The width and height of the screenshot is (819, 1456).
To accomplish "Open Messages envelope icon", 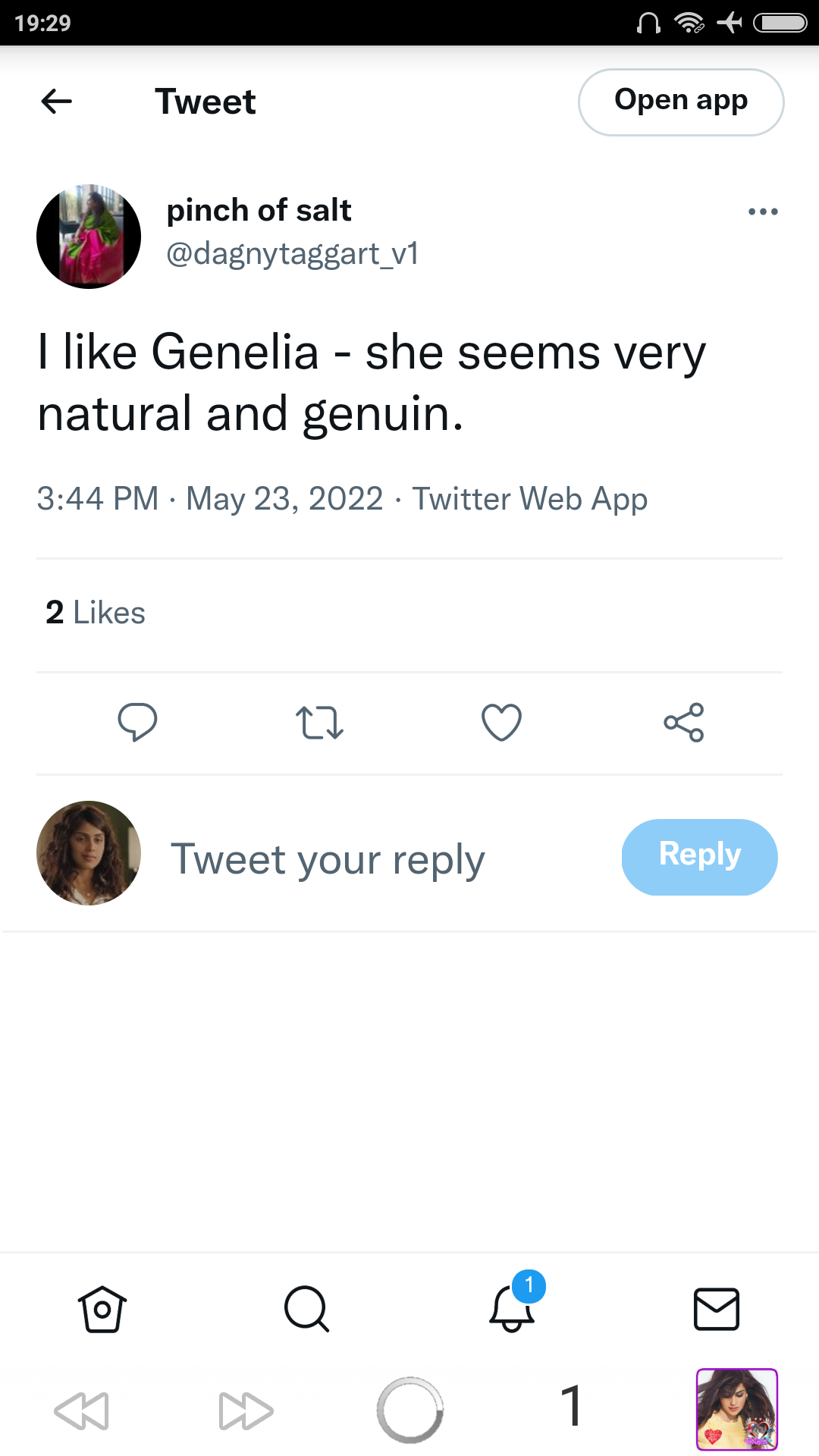I will (717, 1309).
